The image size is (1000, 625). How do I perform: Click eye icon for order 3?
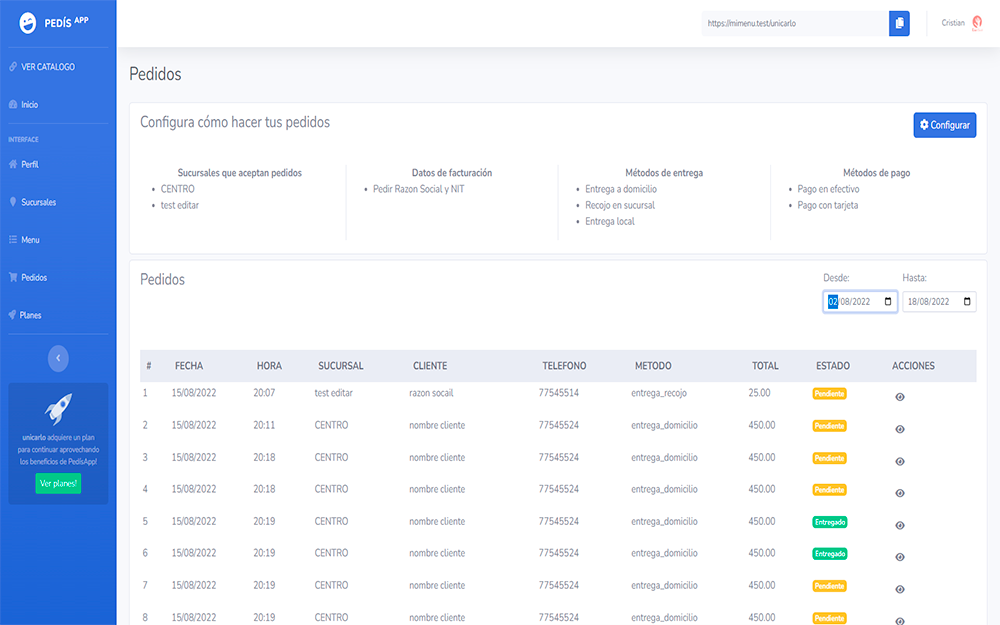(x=900, y=461)
